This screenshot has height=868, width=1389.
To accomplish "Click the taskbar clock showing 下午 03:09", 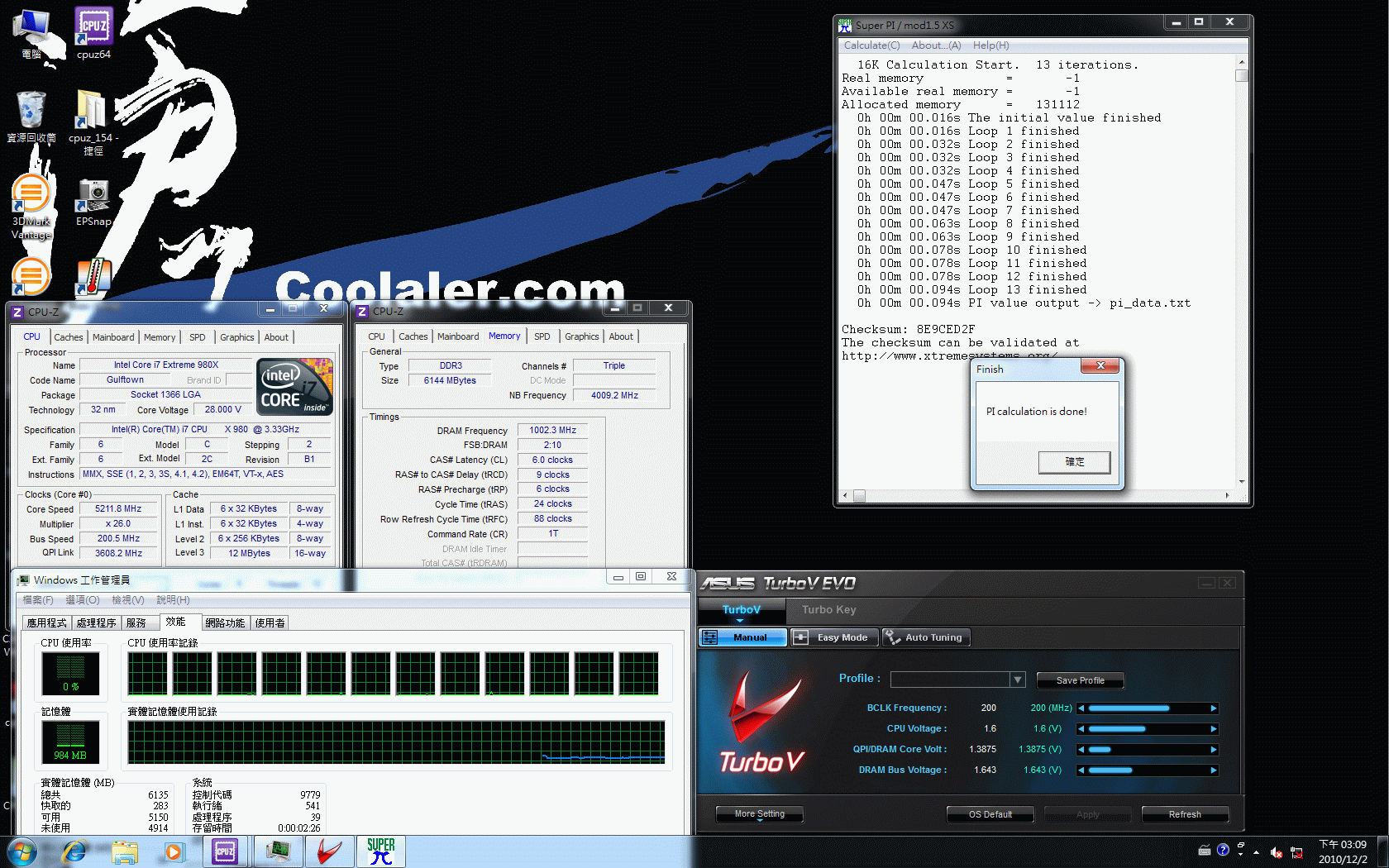I will (1343, 851).
